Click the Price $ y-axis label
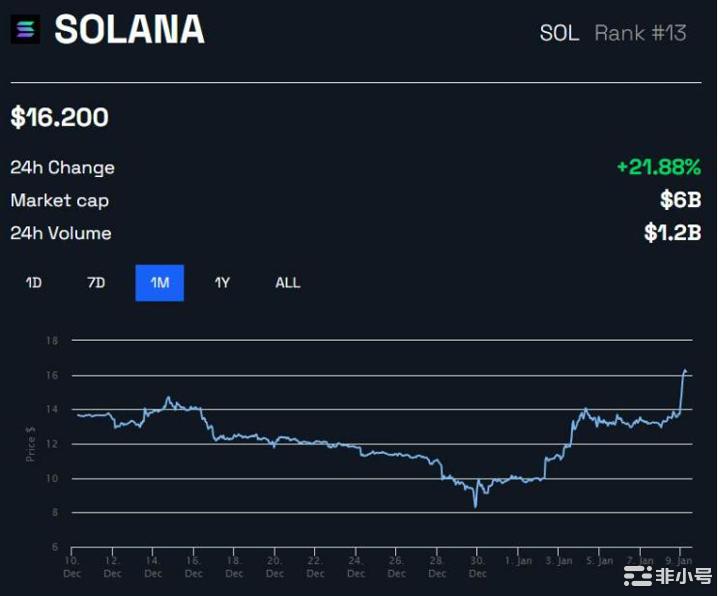The height and width of the screenshot is (596, 718). (x=32, y=444)
